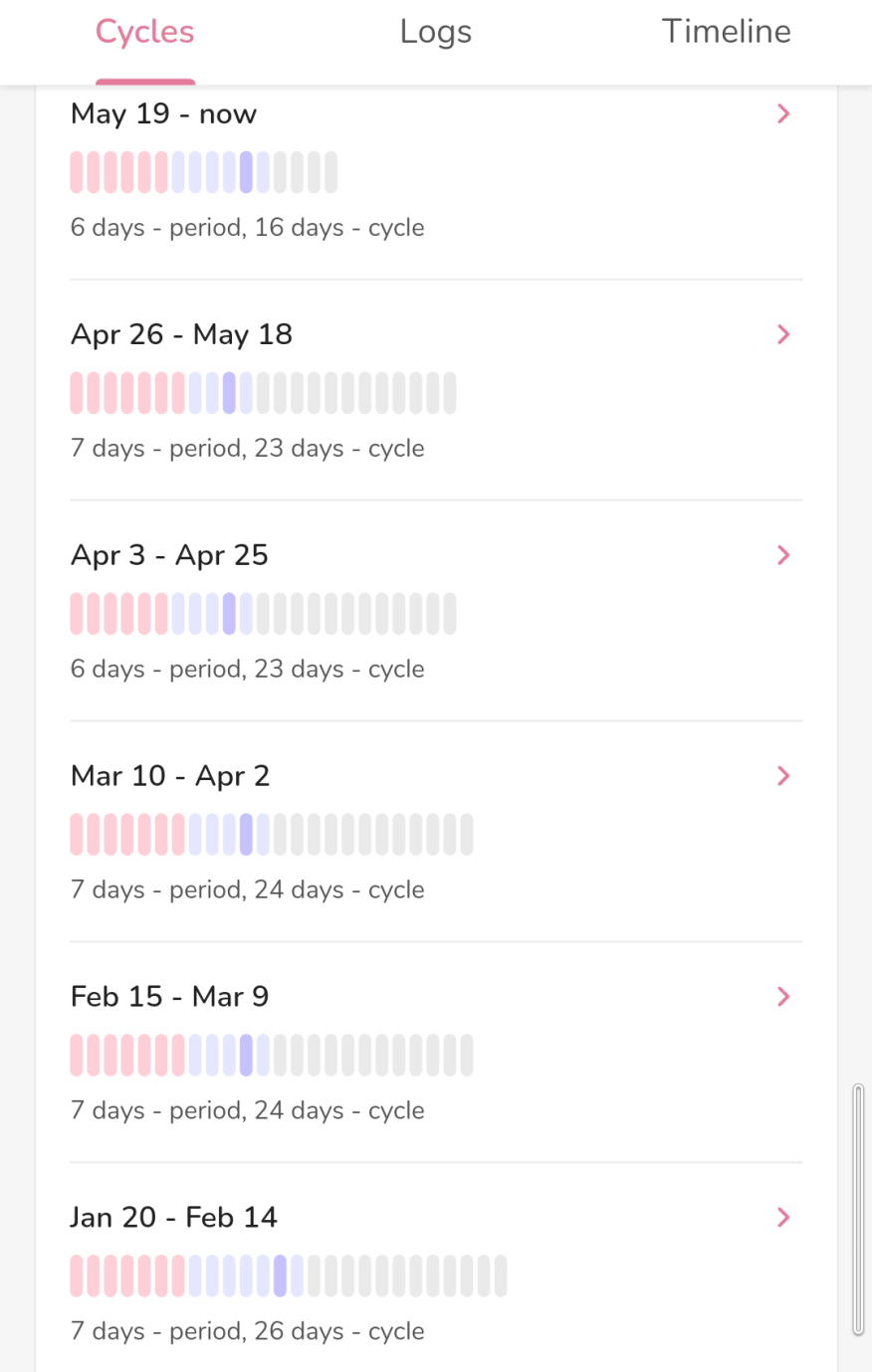Click '6 days - period, 16 days - cycle' text
872x1372 pixels.
click(247, 228)
